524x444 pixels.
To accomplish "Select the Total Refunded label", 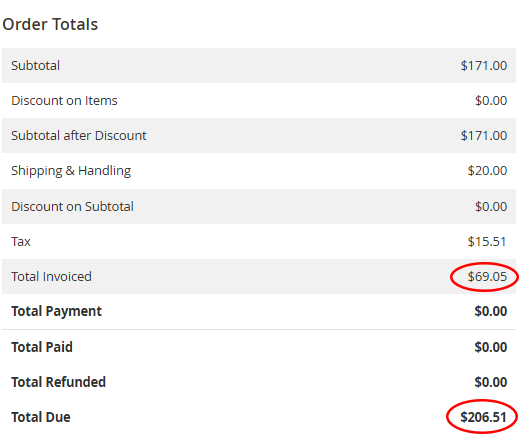I will click(58, 382).
